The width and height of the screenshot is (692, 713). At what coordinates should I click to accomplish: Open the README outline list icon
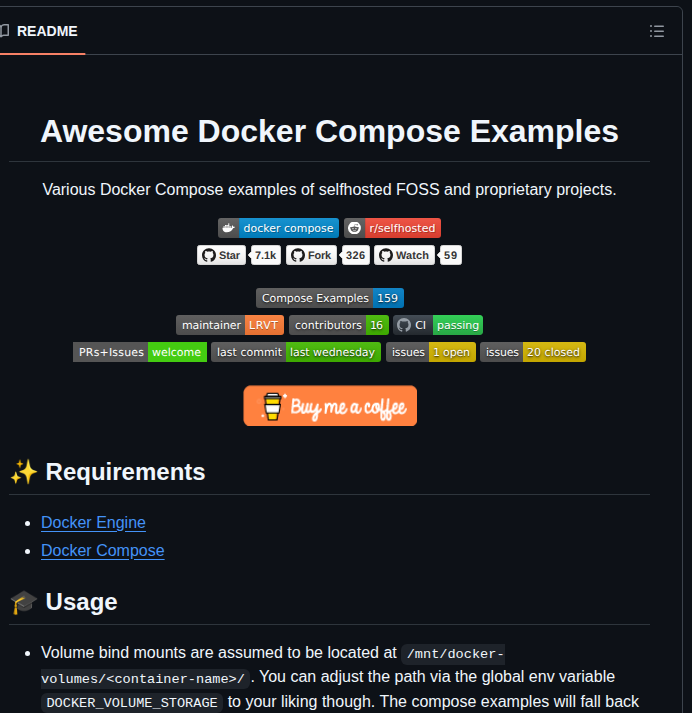(x=657, y=31)
